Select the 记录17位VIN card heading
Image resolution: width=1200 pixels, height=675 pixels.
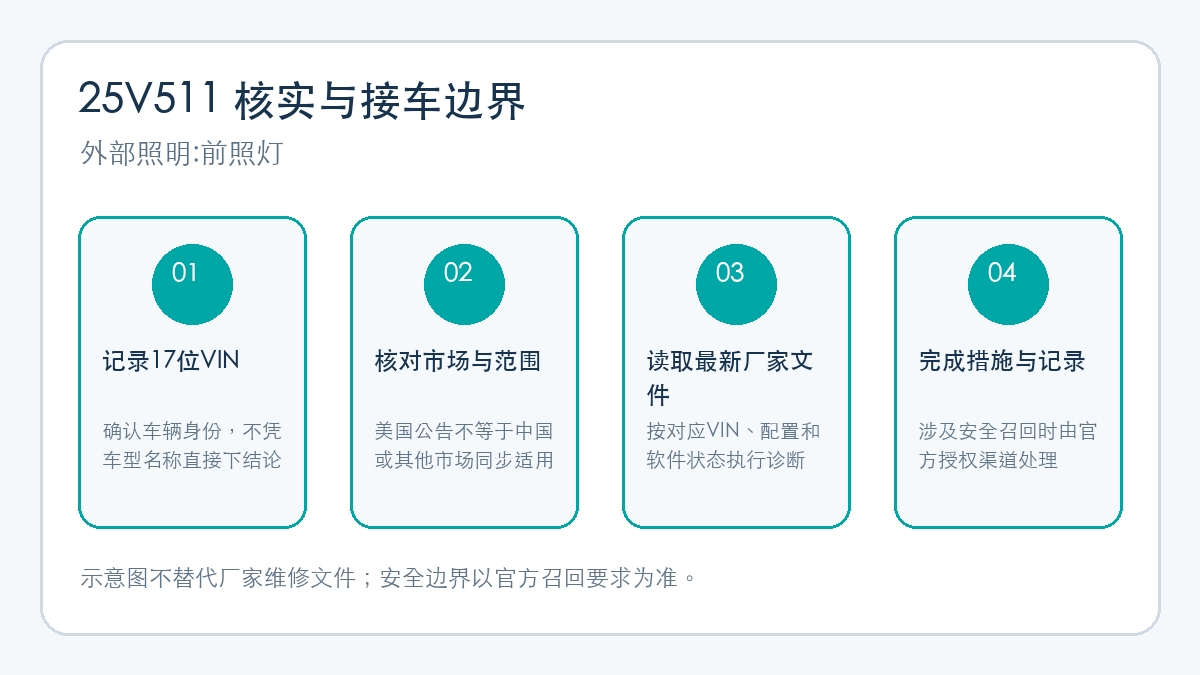click(171, 361)
